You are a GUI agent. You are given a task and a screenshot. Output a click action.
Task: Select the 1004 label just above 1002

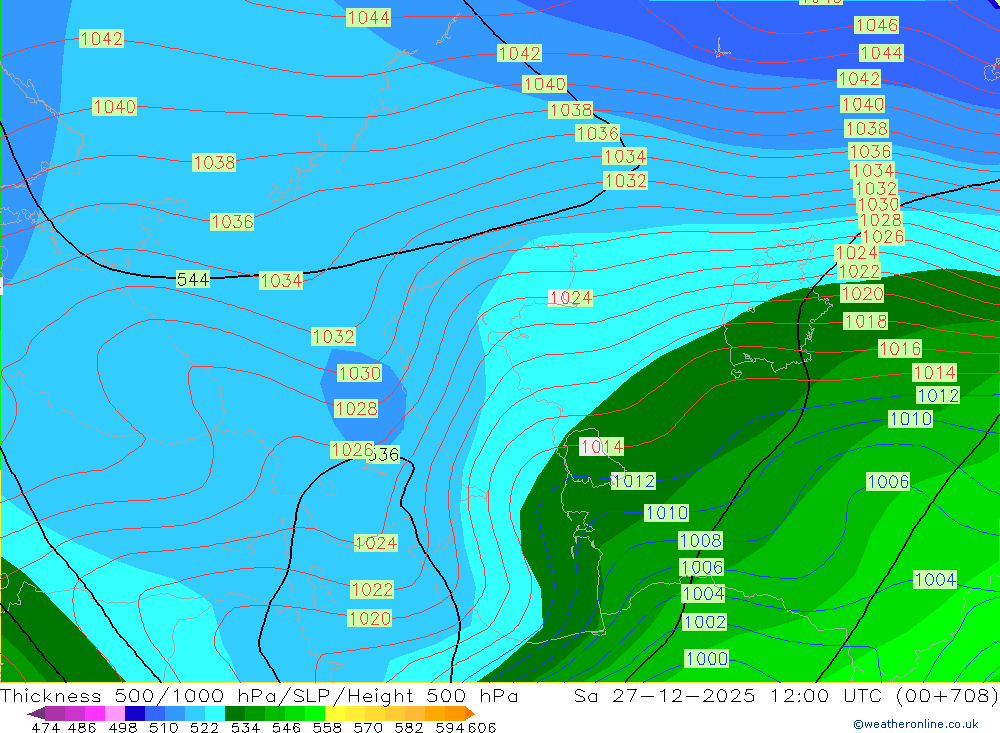click(703, 594)
